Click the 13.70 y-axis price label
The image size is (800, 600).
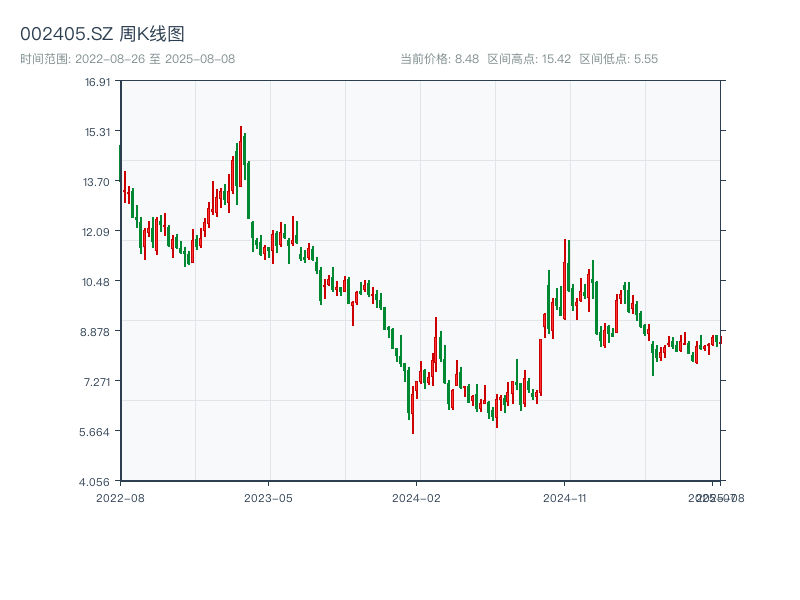tap(97, 181)
